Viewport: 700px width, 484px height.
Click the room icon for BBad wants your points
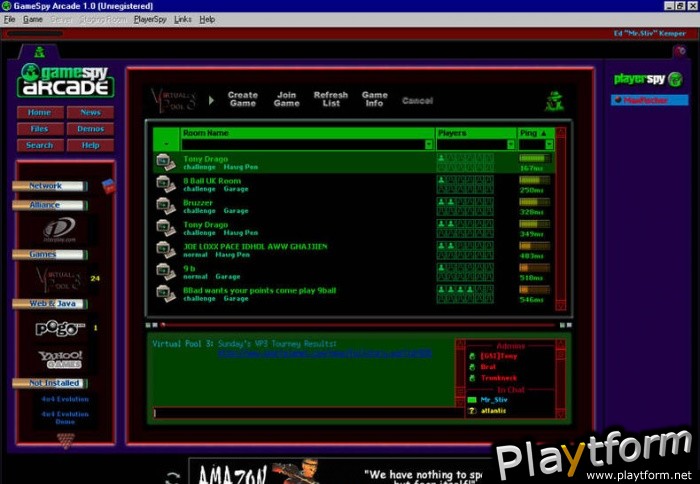(x=166, y=293)
